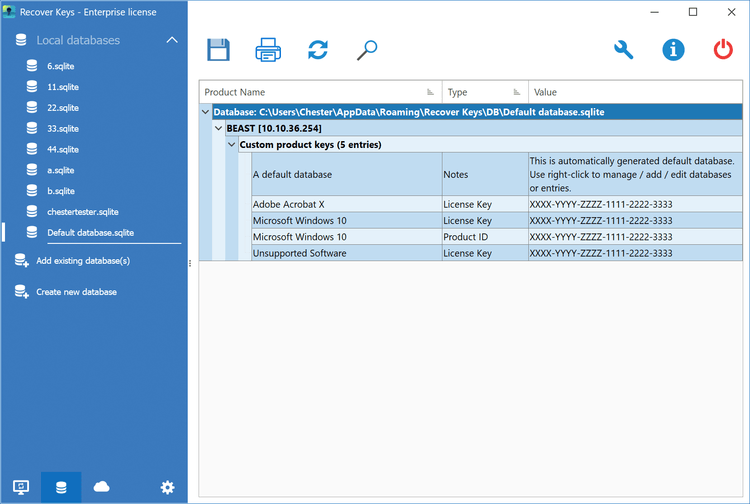Click Add existing database(s) link
Screen dimensions: 750x504
pyautogui.click(x=83, y=261)
